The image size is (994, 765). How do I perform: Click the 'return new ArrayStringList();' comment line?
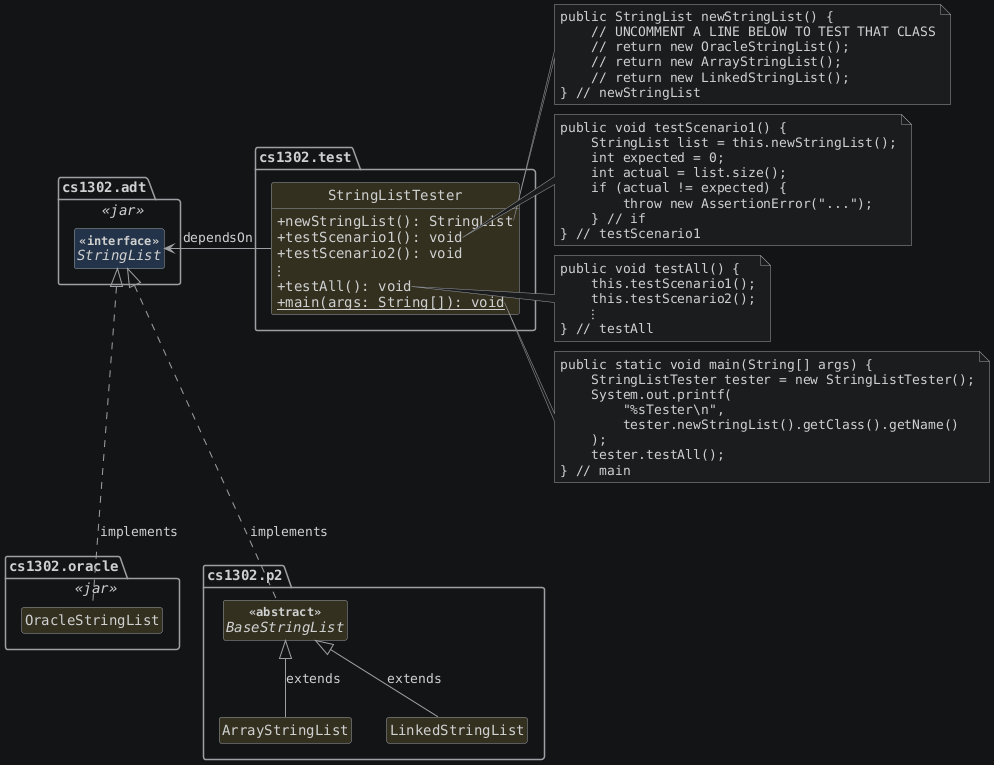[x=716, y=62]
